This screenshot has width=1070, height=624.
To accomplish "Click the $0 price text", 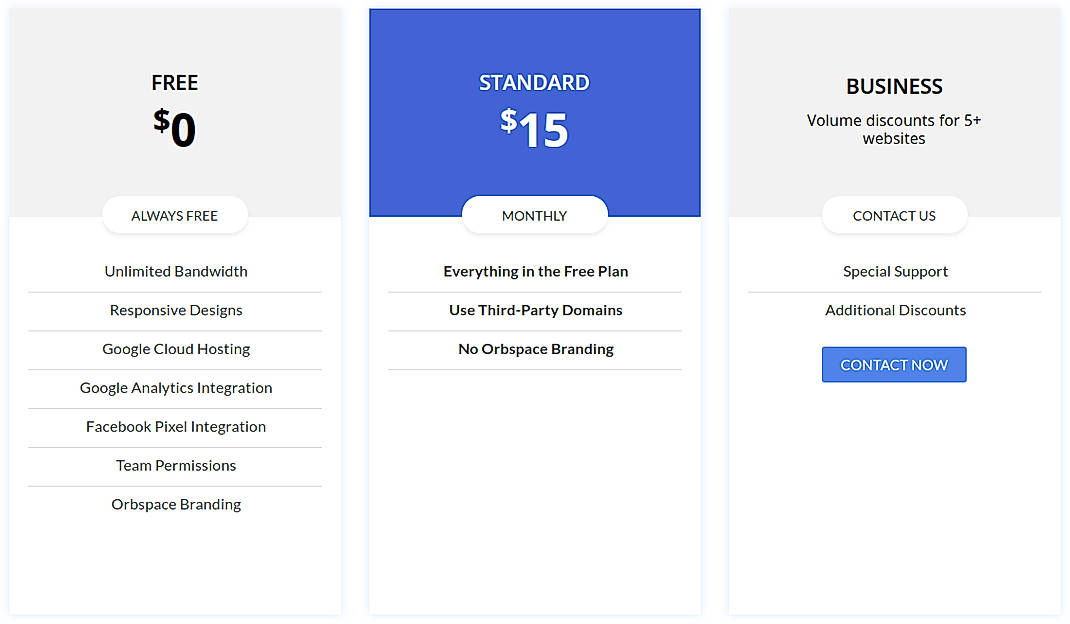I will point(175,129).
